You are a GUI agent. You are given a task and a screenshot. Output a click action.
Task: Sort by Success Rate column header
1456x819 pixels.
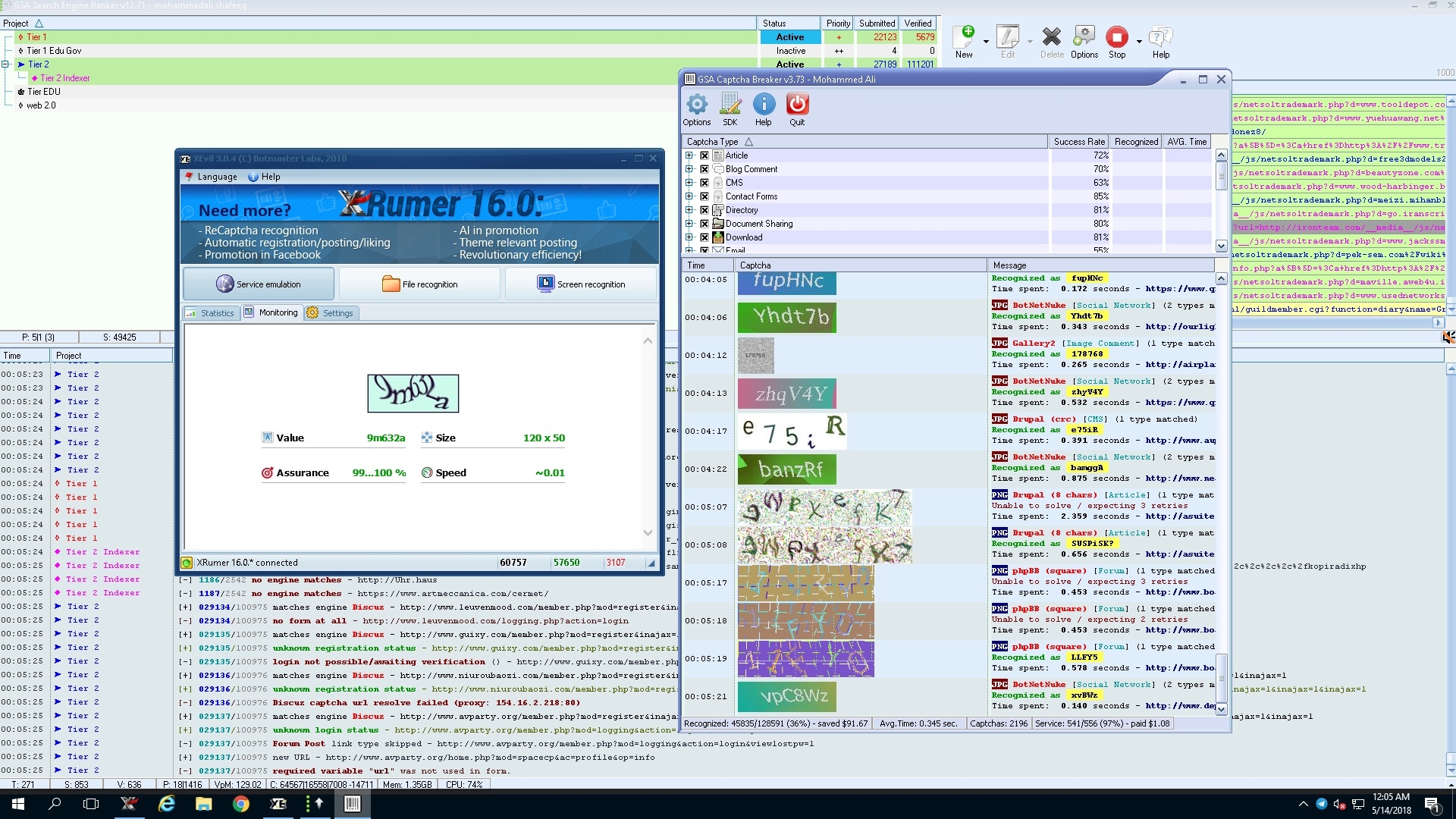point(1079,142)
